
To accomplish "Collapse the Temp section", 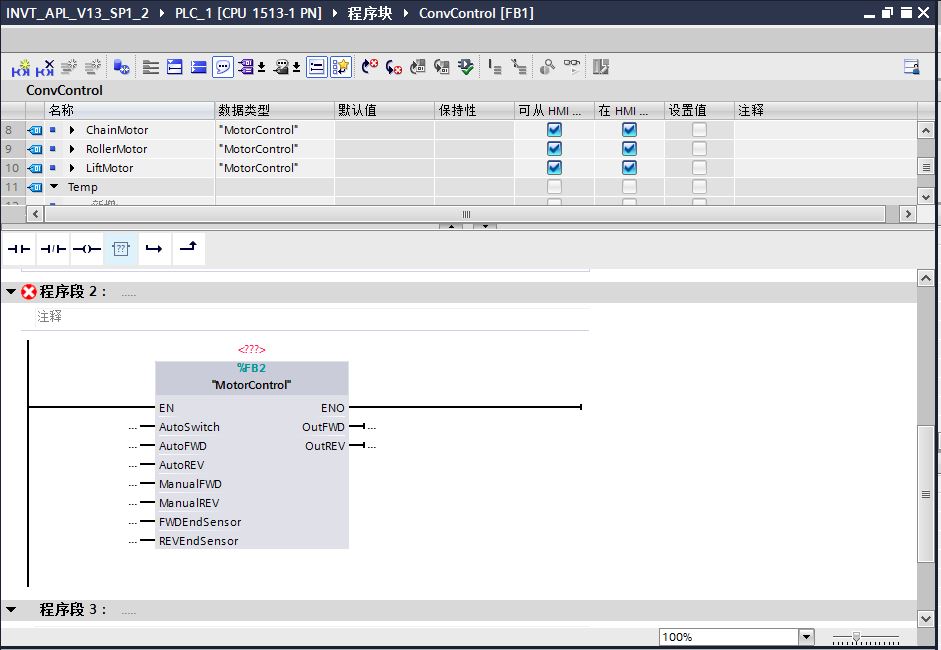I will pyautogui.click(x=54, y=187).
